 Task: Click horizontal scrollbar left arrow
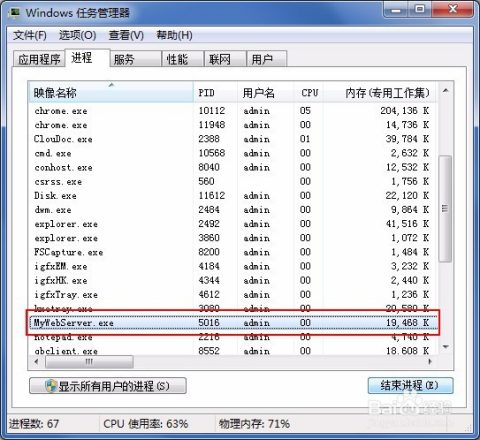click(36, 362)
